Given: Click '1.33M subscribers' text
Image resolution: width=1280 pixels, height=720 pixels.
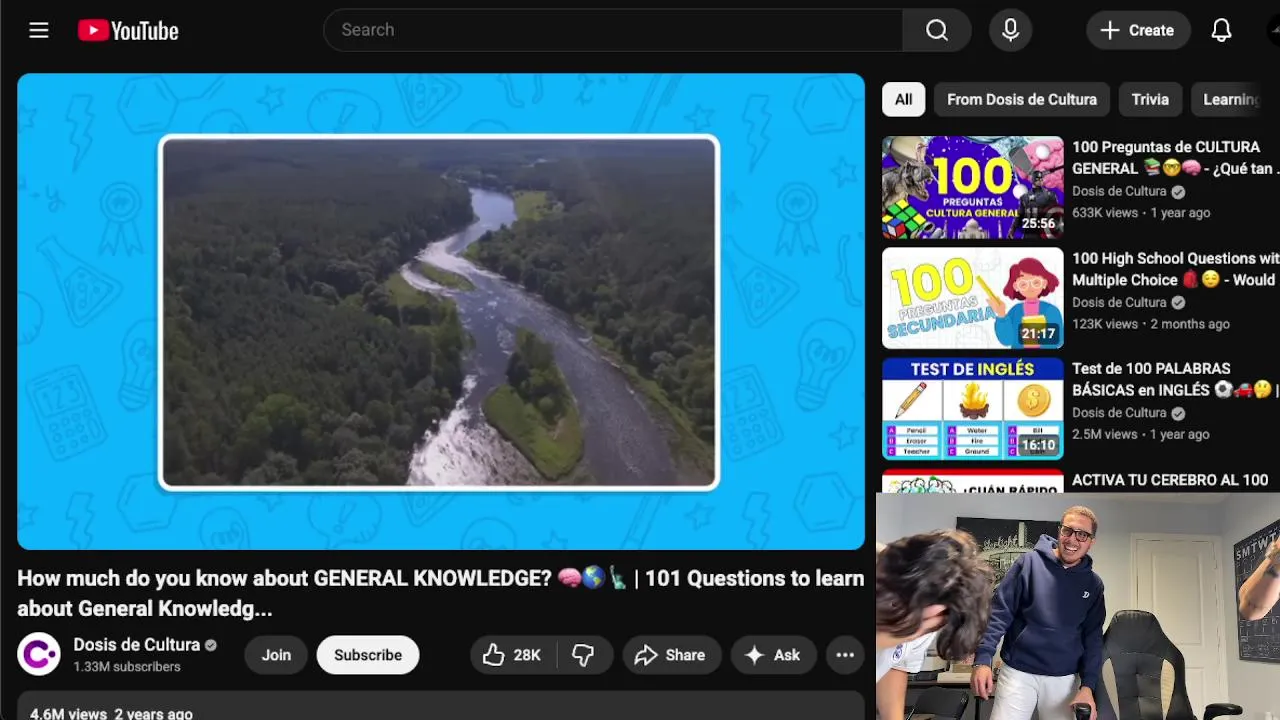Looking at the screenshot, I should (x=127, y=667).
